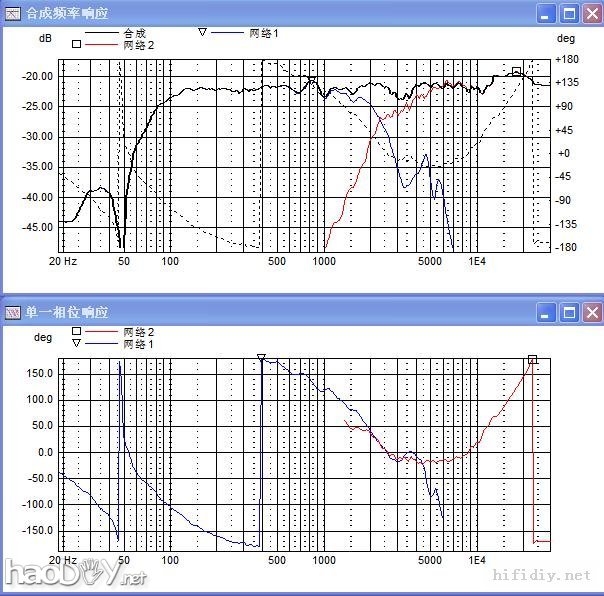Maximize the 单一相位响应 window

point(569,313)
